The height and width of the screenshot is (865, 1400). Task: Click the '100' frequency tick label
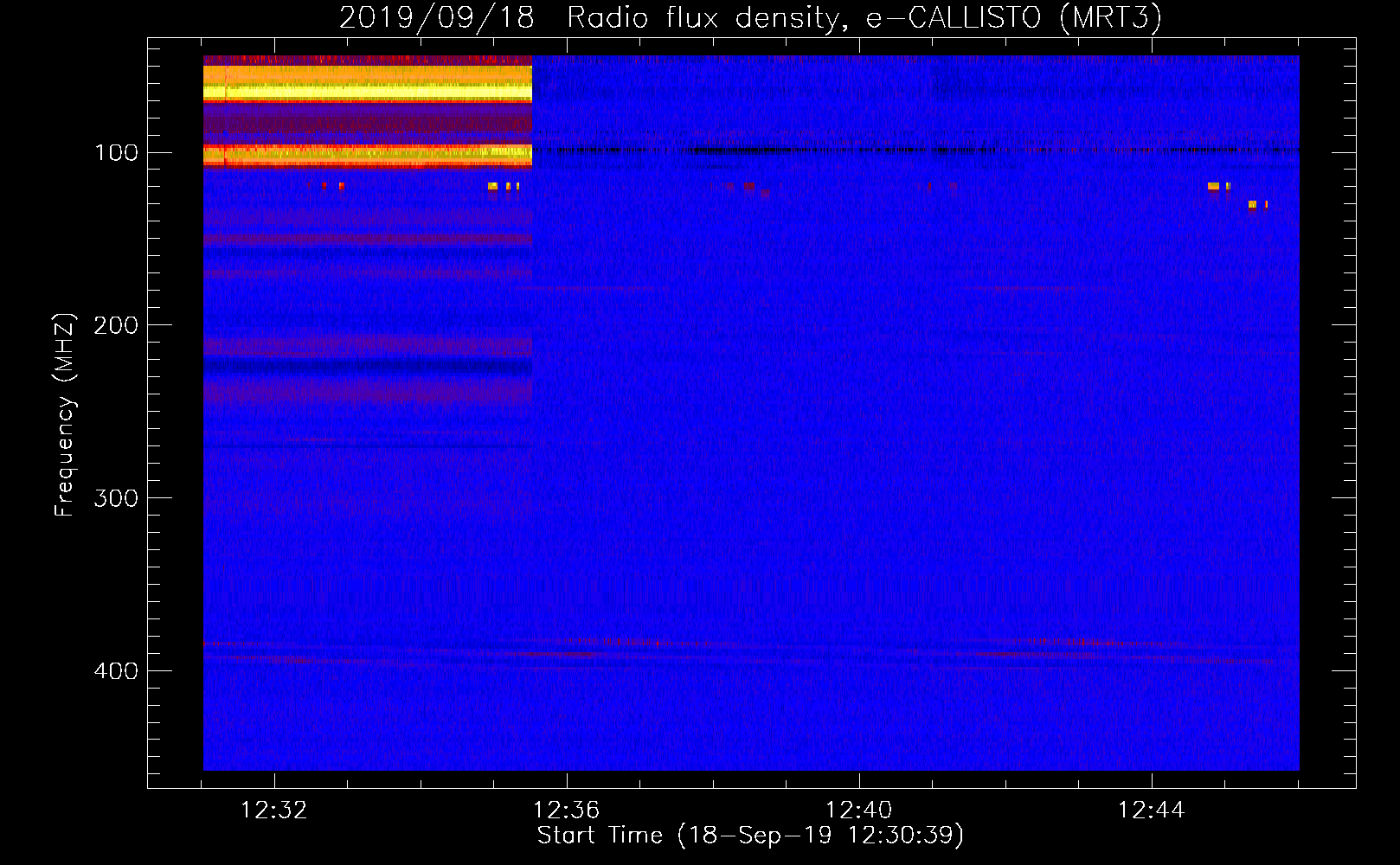[116, 153]
